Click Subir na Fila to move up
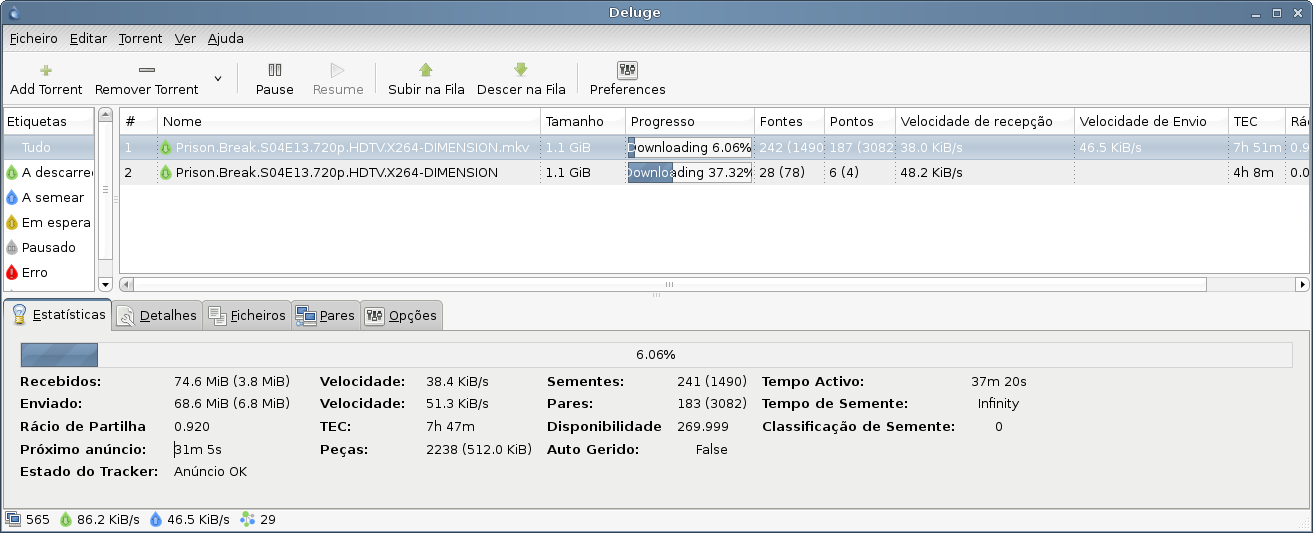Image resolution: width=1313 pixels, height=533 pixels. point(426,80)
